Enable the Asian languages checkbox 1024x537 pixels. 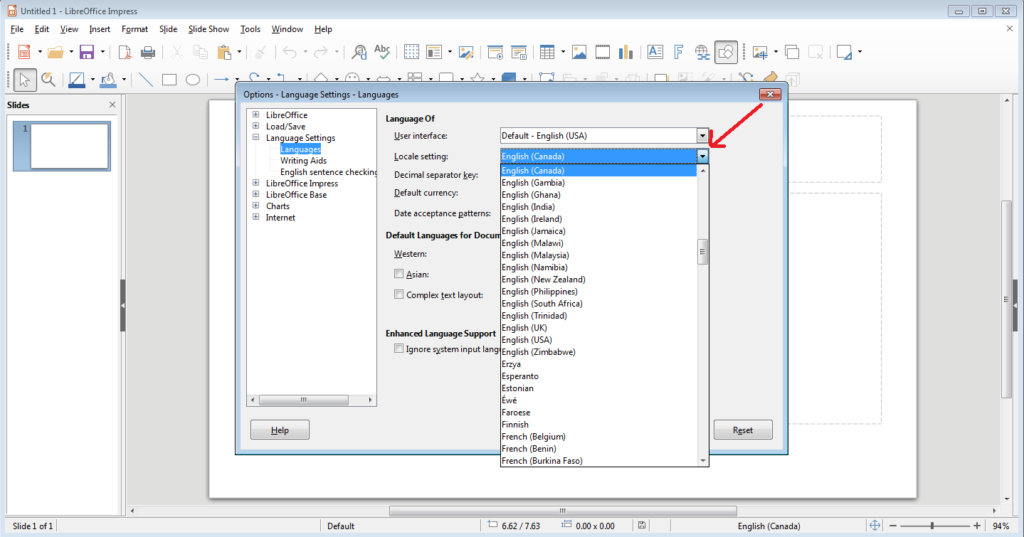pyautogui.click(x=399, y=274)
